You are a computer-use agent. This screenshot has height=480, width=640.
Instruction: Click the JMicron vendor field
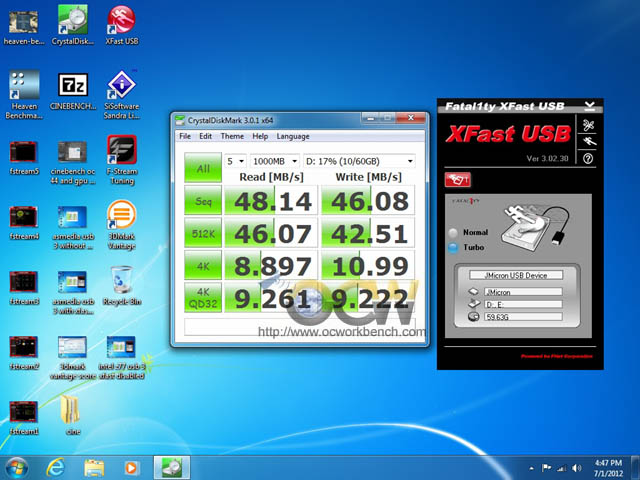click(523, 292)
